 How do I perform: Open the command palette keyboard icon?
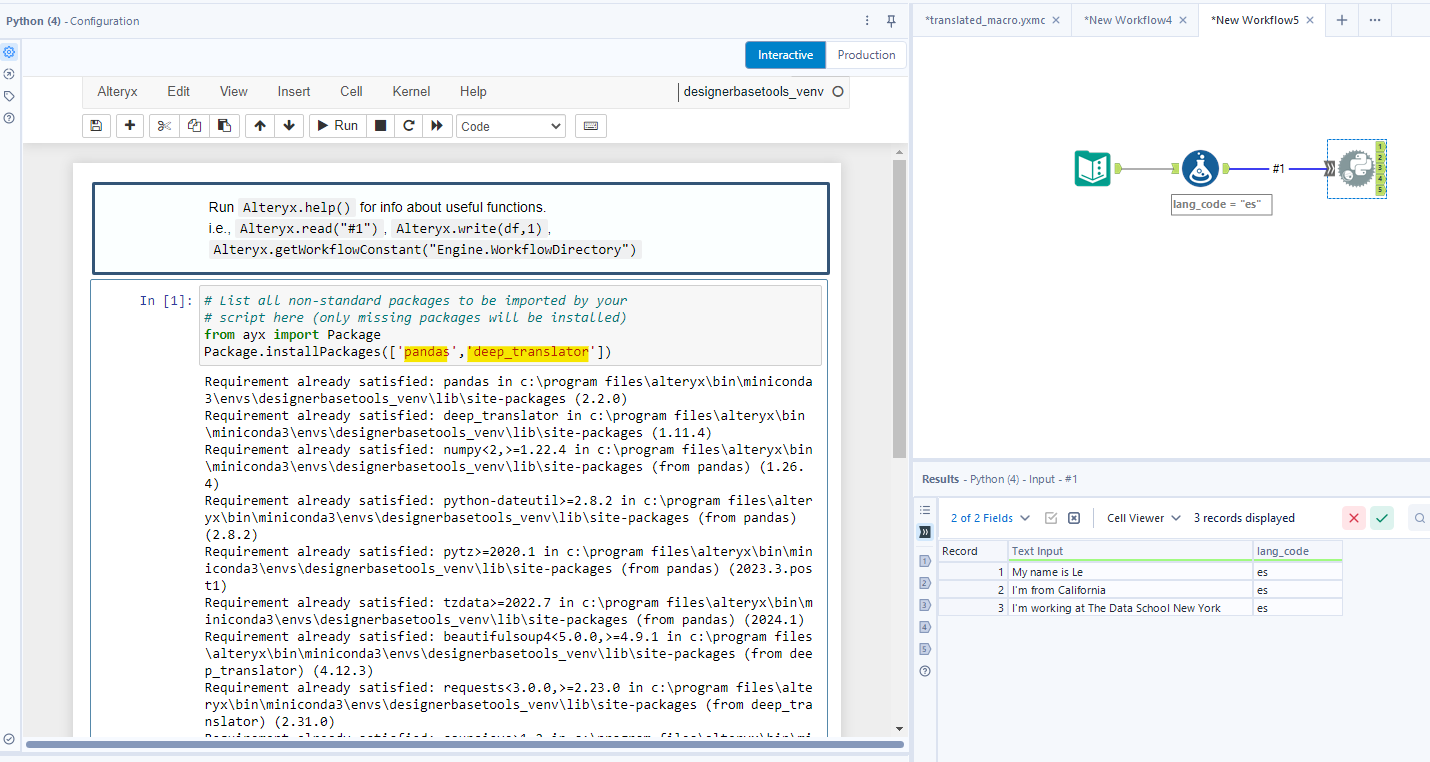click(590, 126)
